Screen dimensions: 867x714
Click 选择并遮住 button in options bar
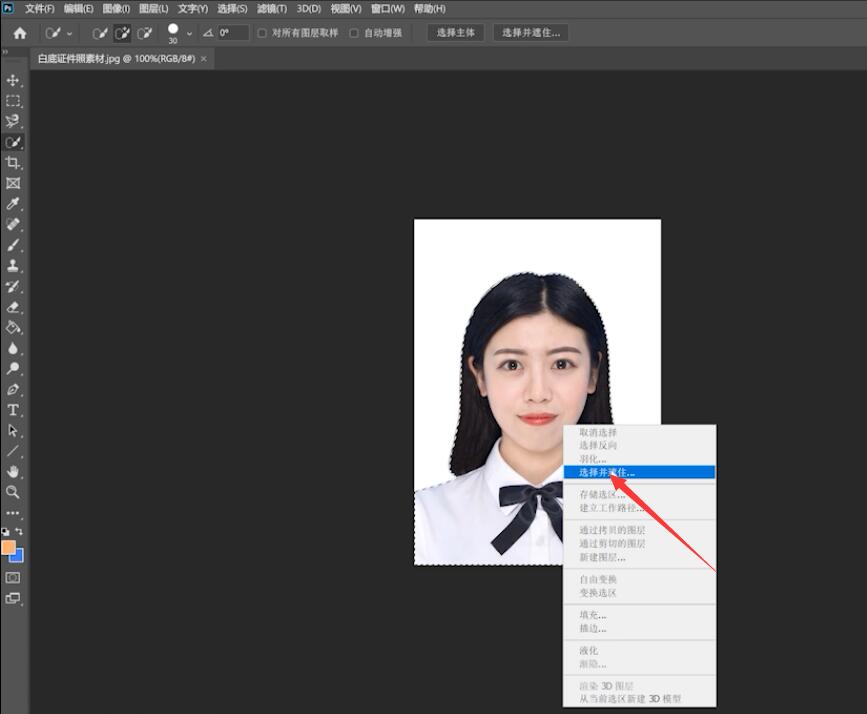pyautogui.click(x=531, y=33)
